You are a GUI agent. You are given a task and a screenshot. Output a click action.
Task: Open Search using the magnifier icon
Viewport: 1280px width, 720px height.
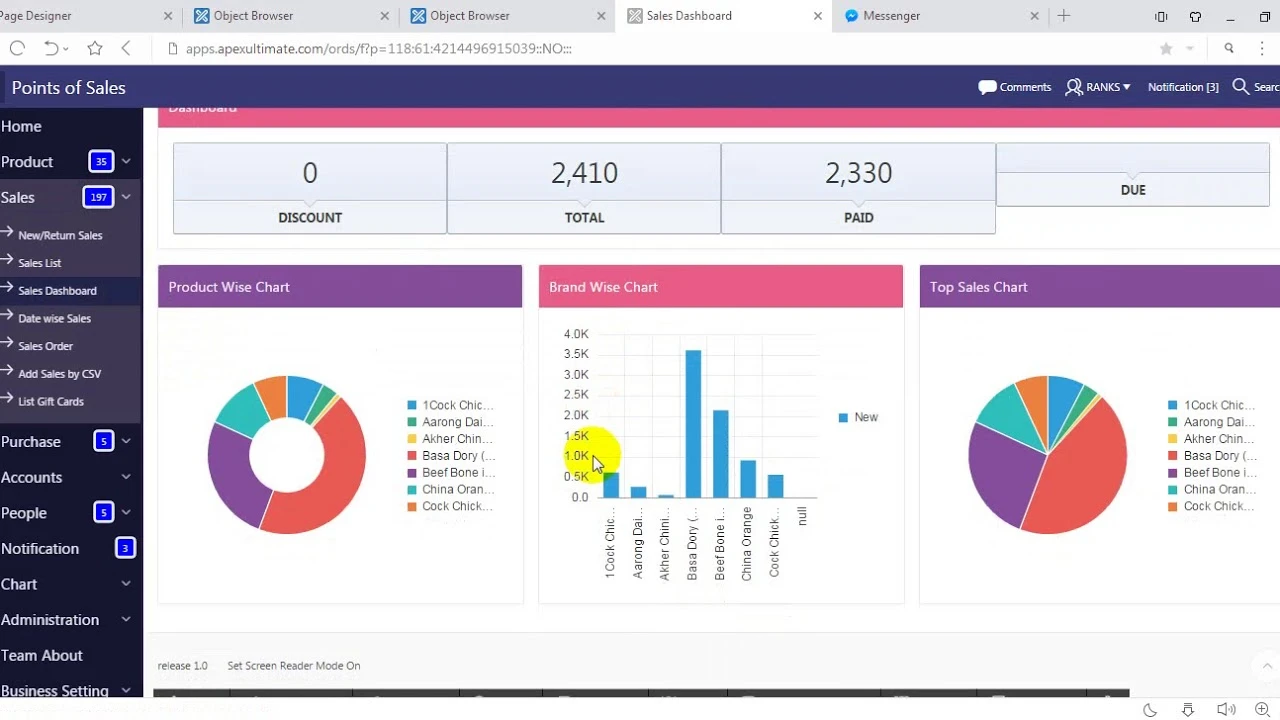[1241, 87]
